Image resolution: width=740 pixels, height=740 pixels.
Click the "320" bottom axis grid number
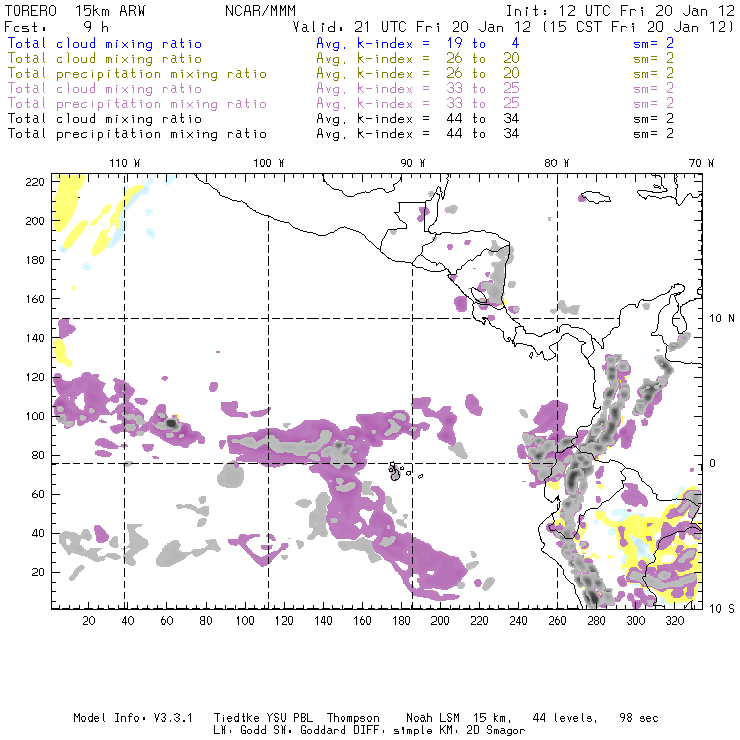[675, 621]
